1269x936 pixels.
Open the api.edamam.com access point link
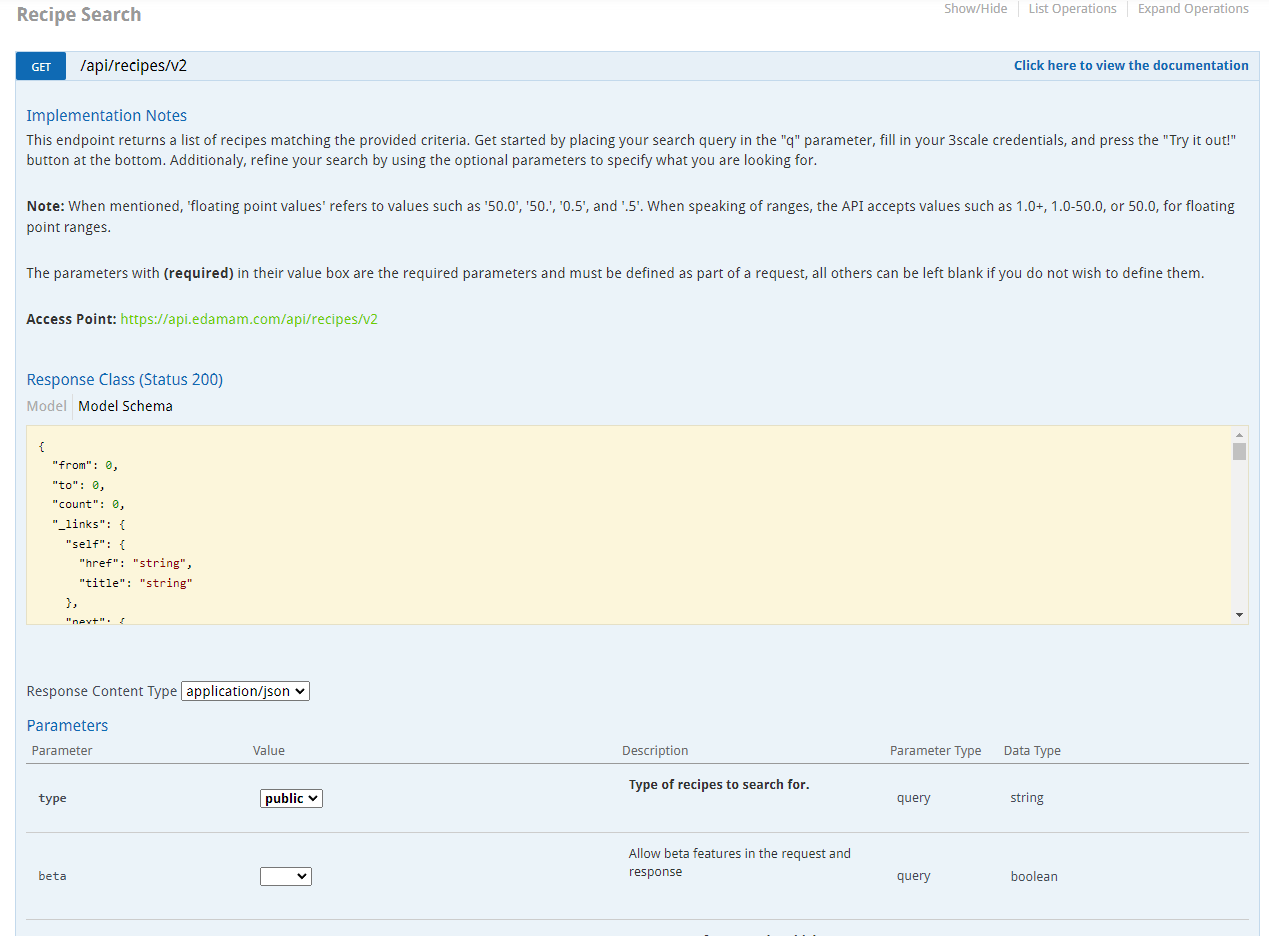(x=249, y=320)
